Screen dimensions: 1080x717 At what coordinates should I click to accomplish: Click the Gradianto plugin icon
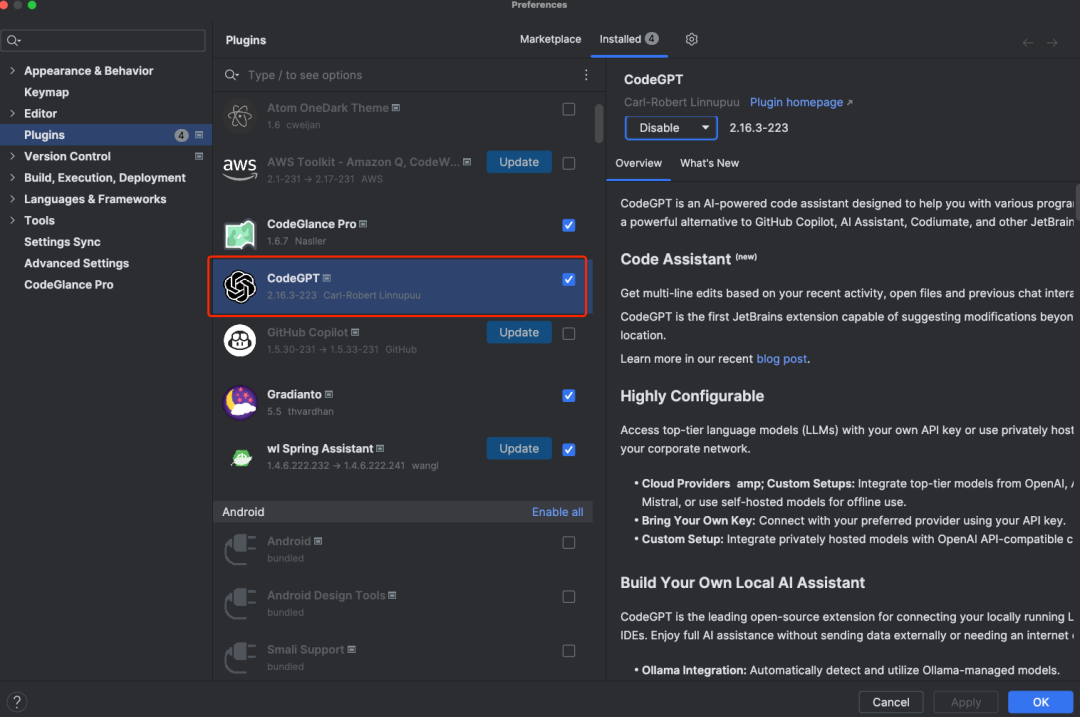(240, 402)
